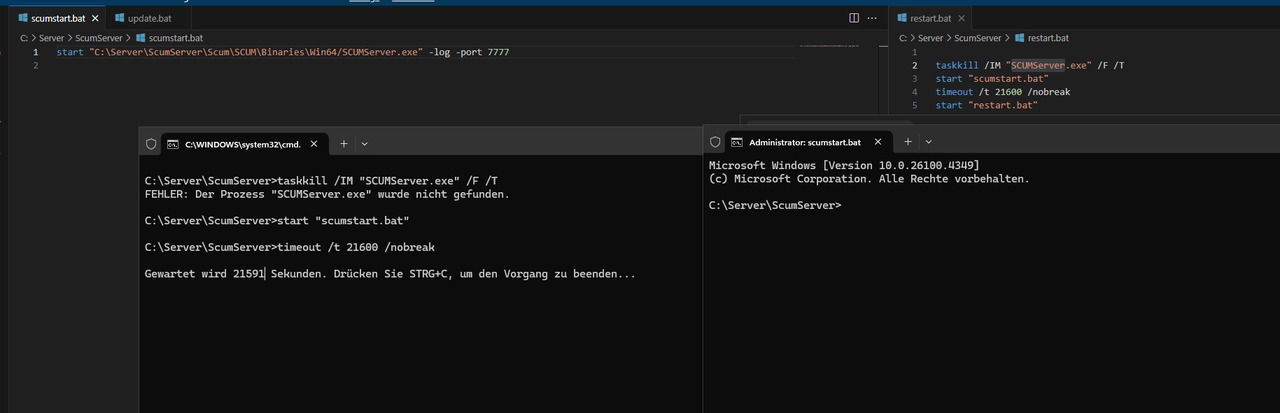The height and width of the screenshot is (413, 1280).
Task: Click shield icon in Administrator terminal window
Action: (x=715, y=142)
